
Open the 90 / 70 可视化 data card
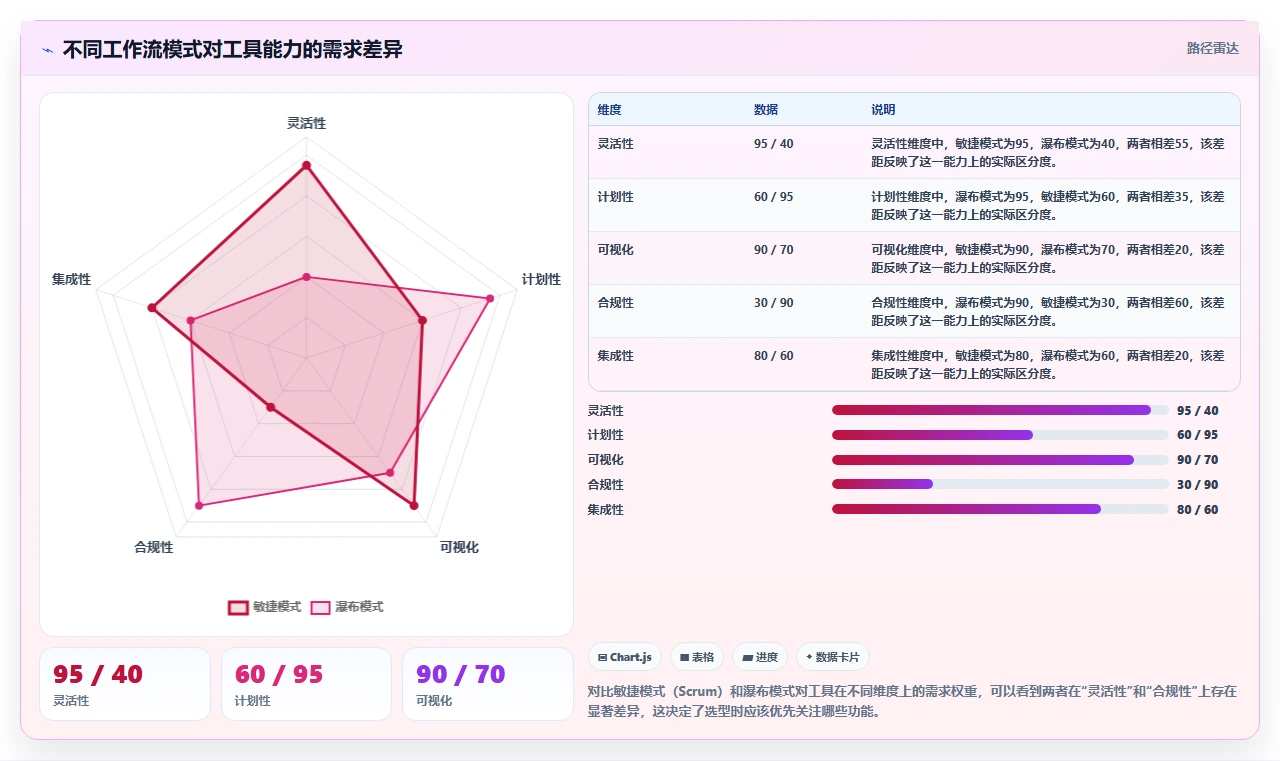tap(488, 684)
